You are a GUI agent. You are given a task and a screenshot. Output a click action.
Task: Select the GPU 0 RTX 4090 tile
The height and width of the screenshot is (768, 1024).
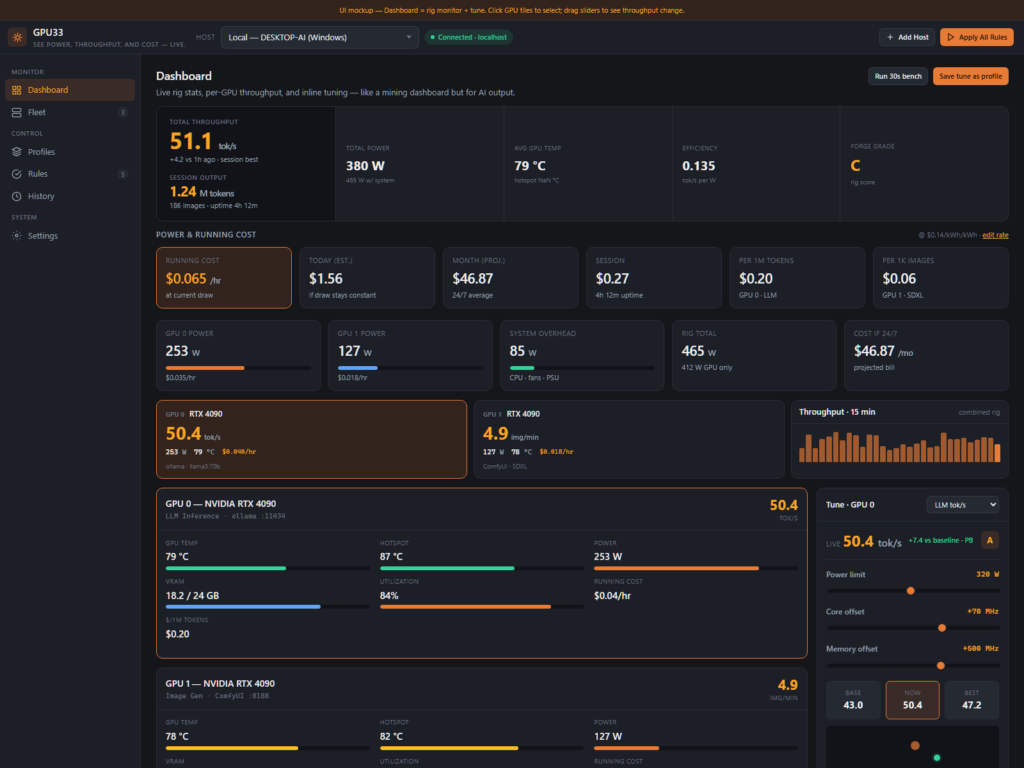pyautogui.click(x=312, y=440)
